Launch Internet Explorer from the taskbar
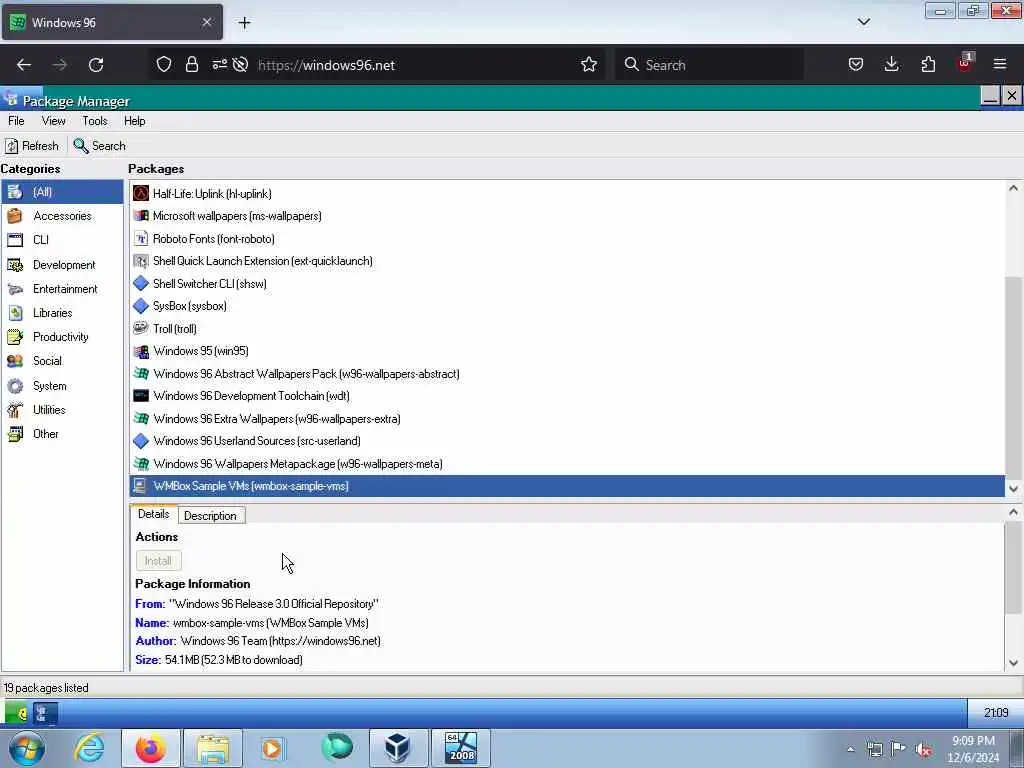The image size is (1024, 768). pyautogui.click(x=89, y=748)
